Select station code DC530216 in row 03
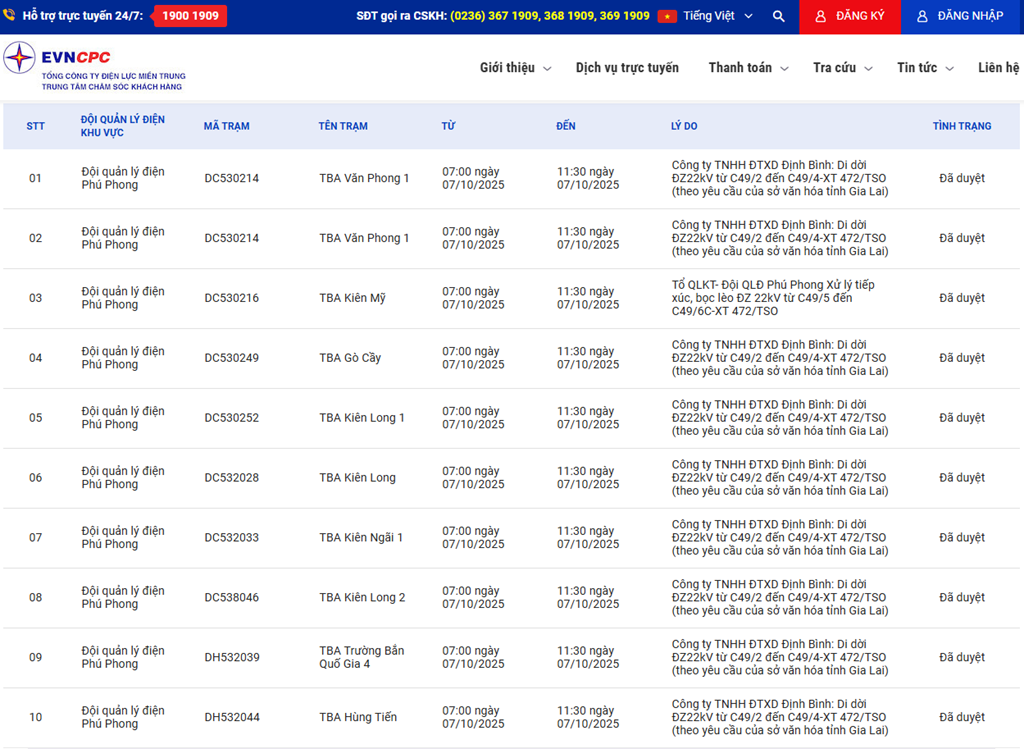 pos(231,298)
